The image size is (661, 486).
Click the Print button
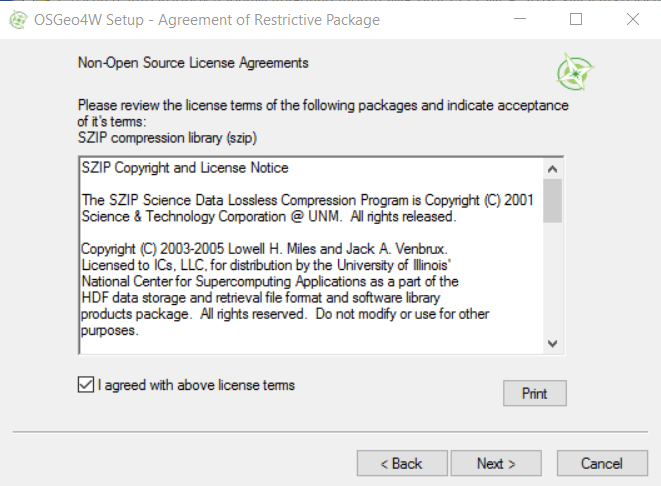(x=535, y=393)
